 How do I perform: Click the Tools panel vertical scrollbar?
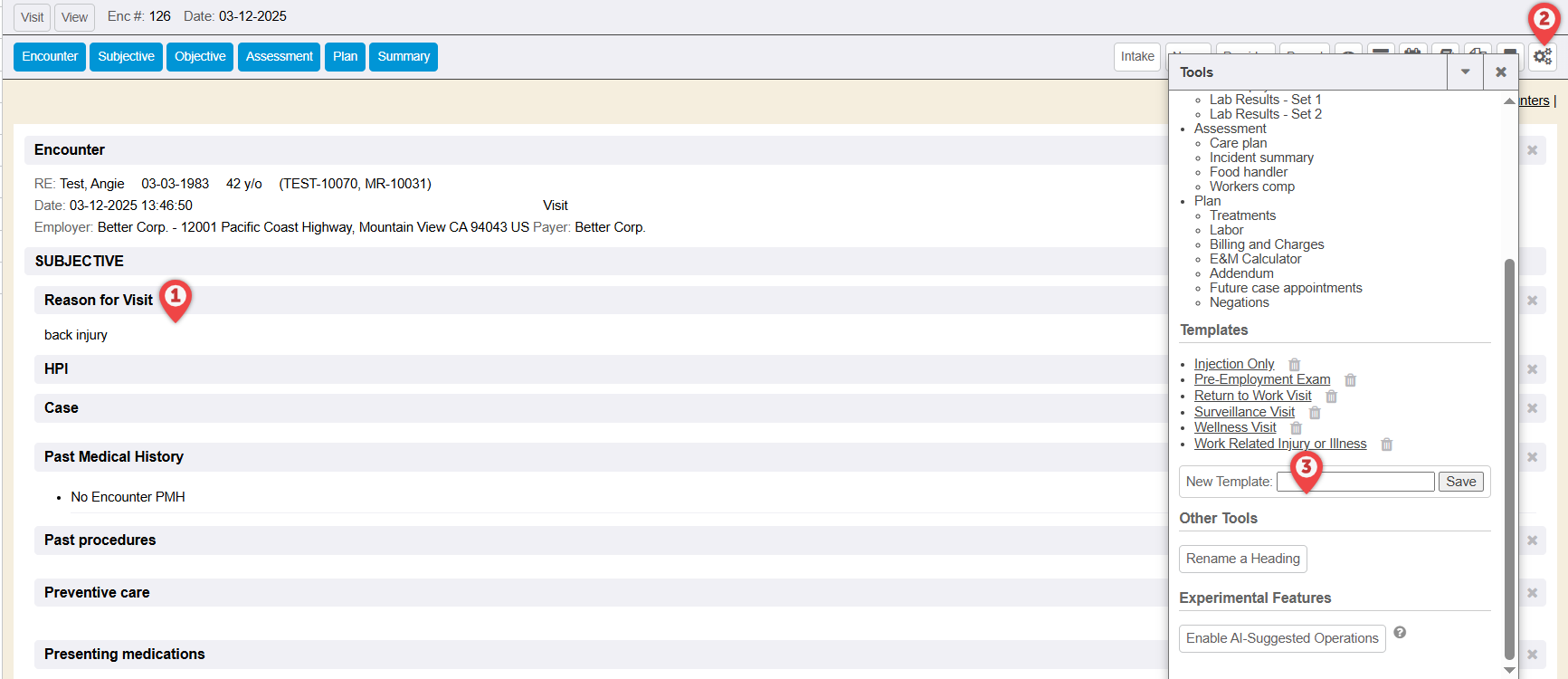click(1508, 453)
